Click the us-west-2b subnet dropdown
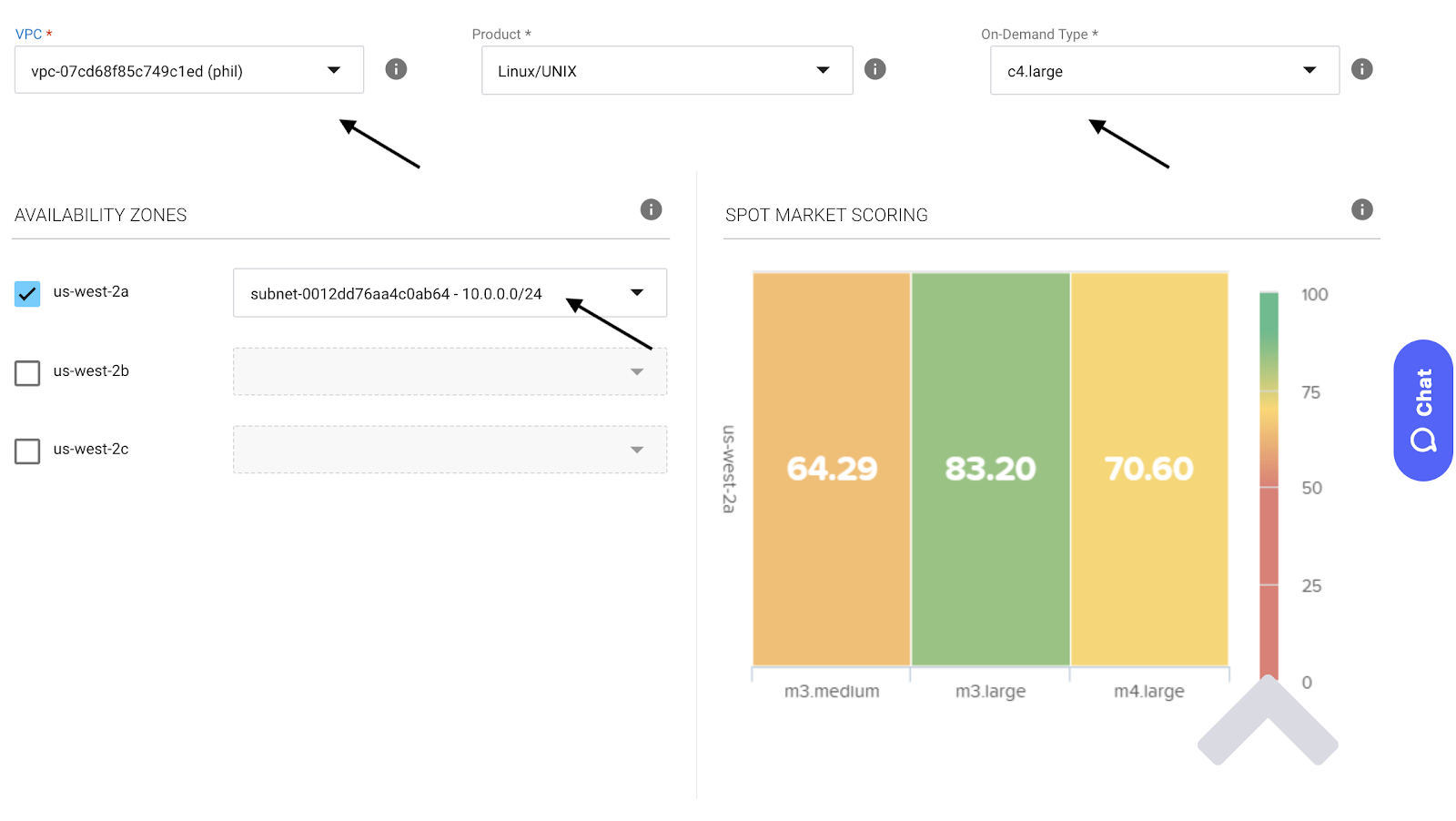 pos(450,371)
